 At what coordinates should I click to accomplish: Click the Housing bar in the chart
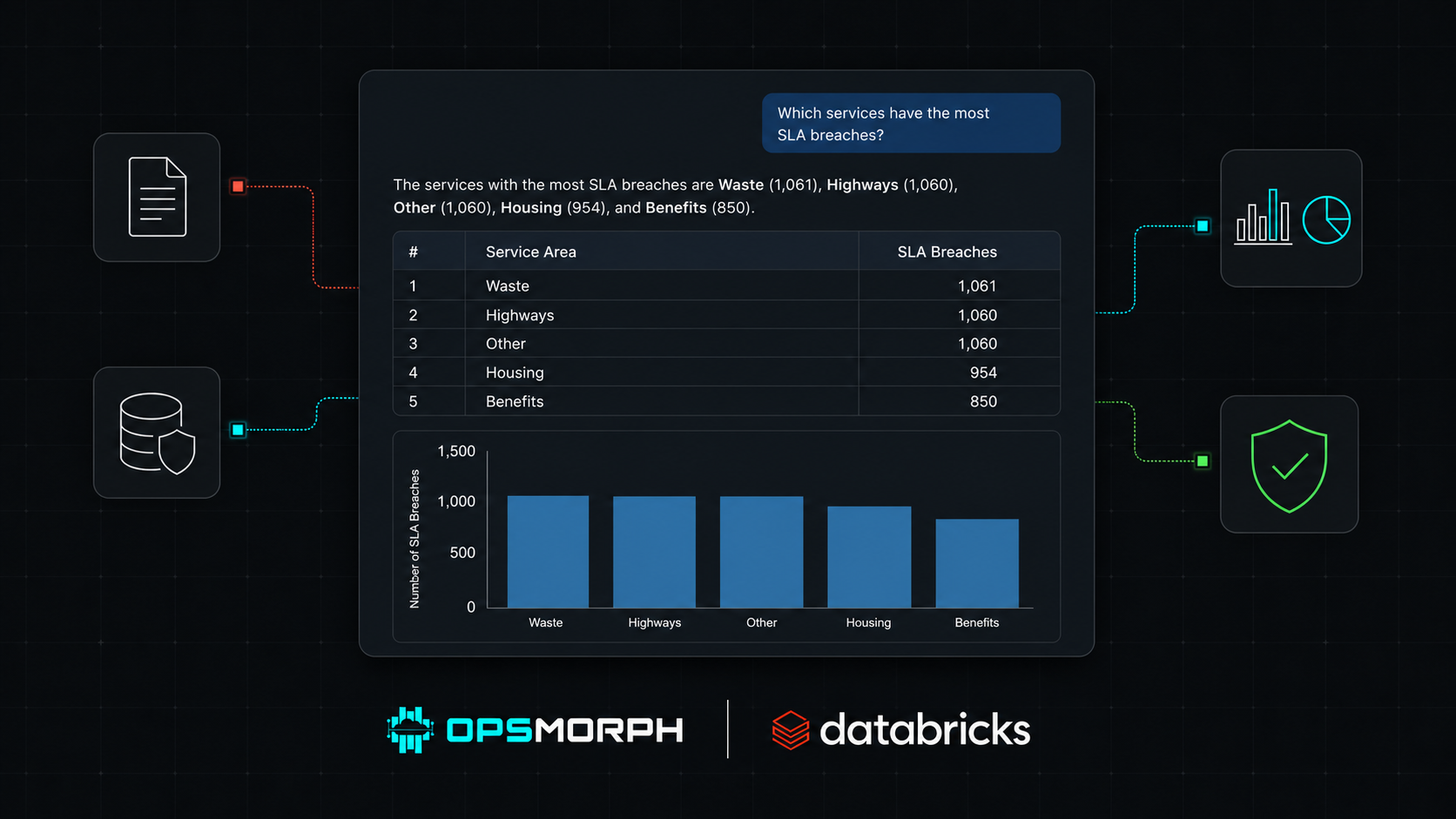point(869,557)
